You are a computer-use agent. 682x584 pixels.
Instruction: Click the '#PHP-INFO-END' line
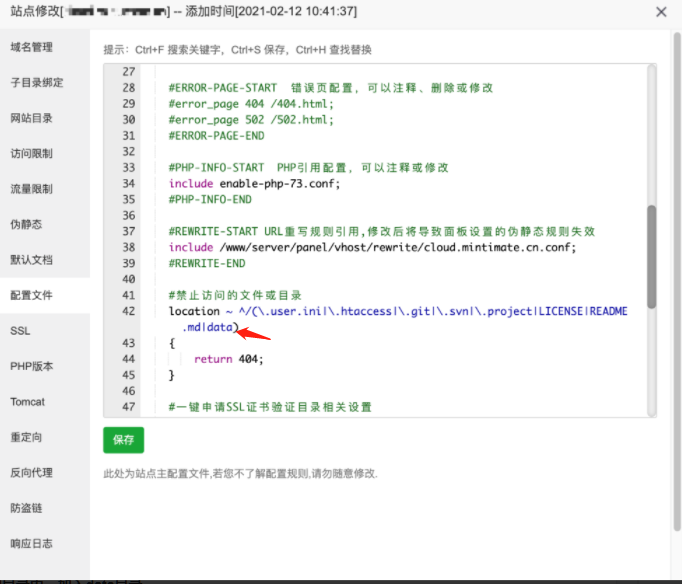click(210, 200)
